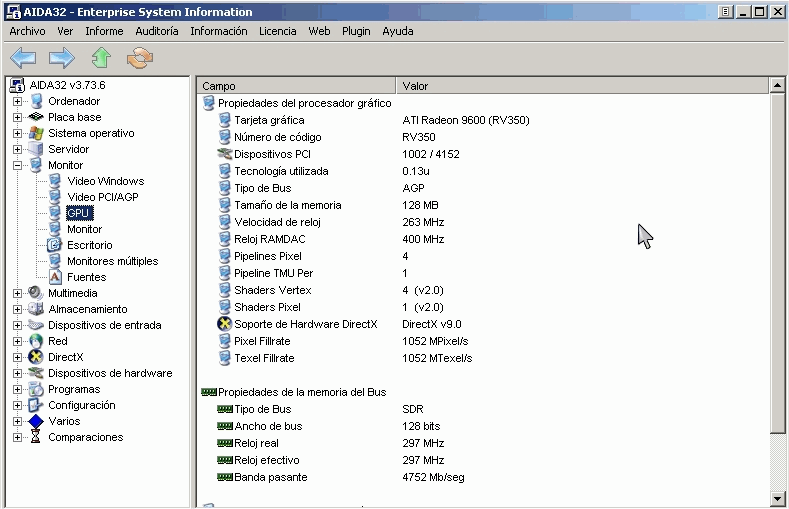Click the Almacenamiento storage icon
The width and height of the screenshot is (789, 509).
click(x=36, y=309)
